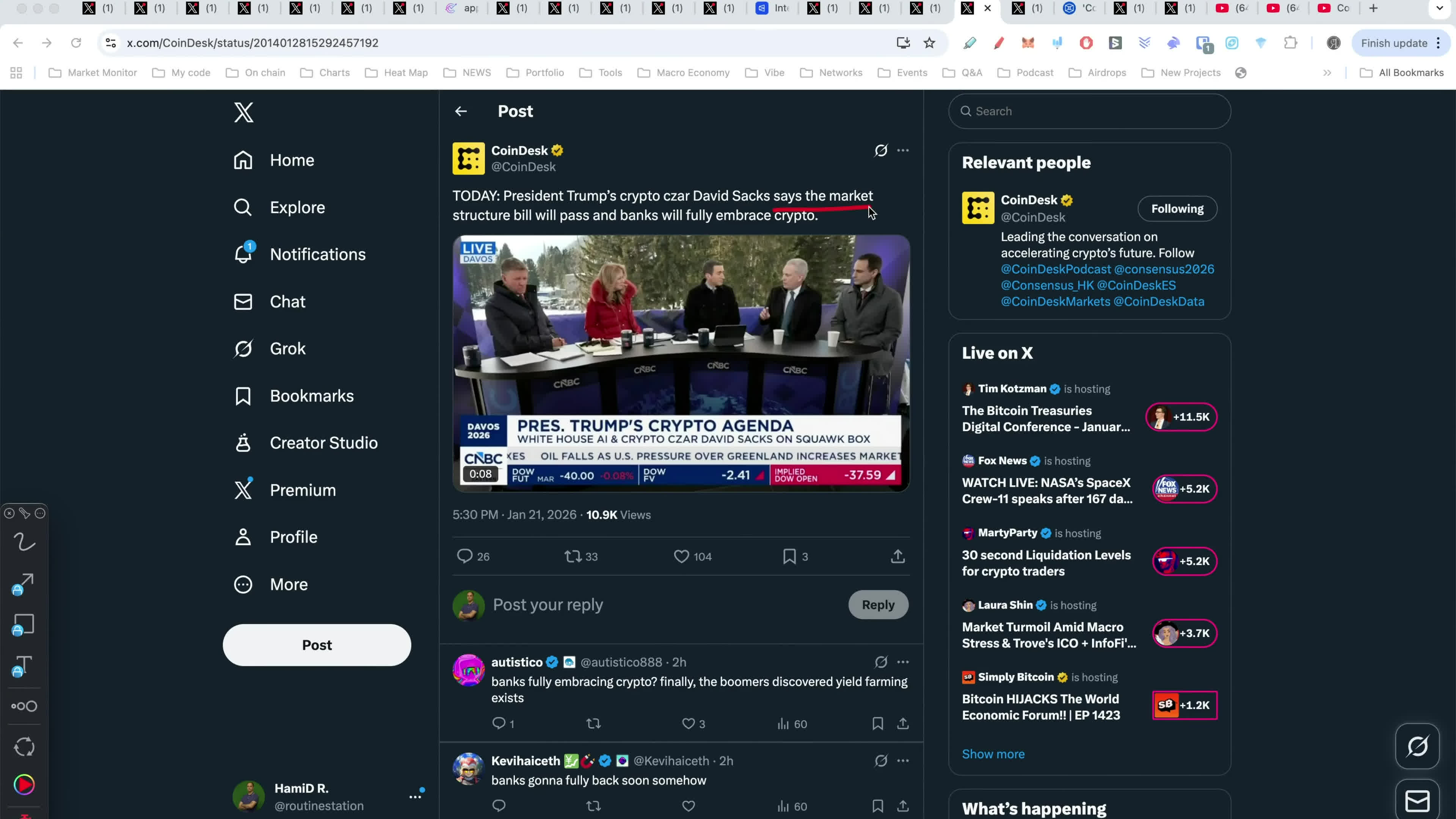1456x819 pixels.
Task: Open the MetaMask fox extension
Action: pyautogui.click(x=1028, y=43)
